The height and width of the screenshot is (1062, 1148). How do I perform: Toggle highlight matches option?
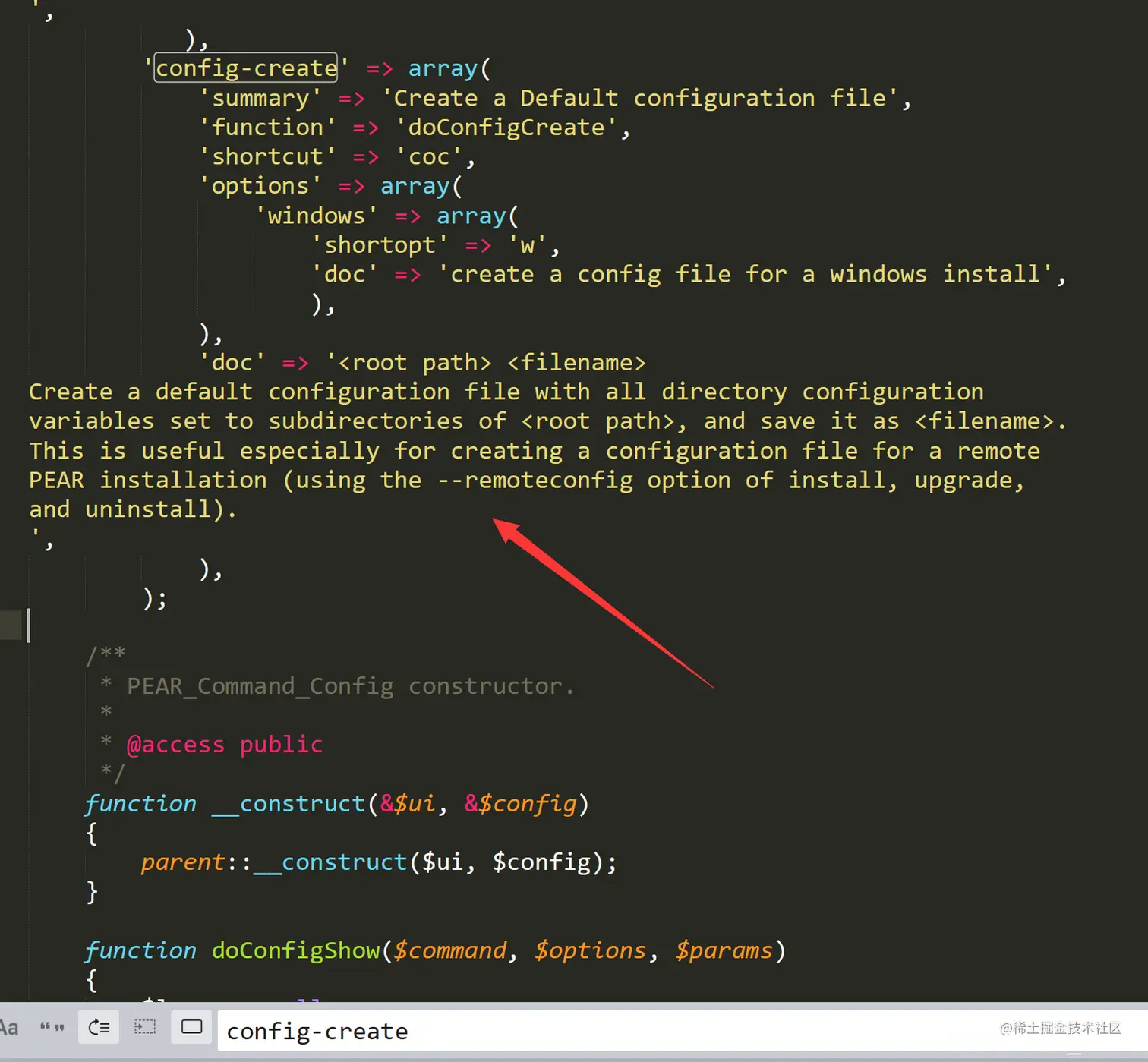point(191,1028)
